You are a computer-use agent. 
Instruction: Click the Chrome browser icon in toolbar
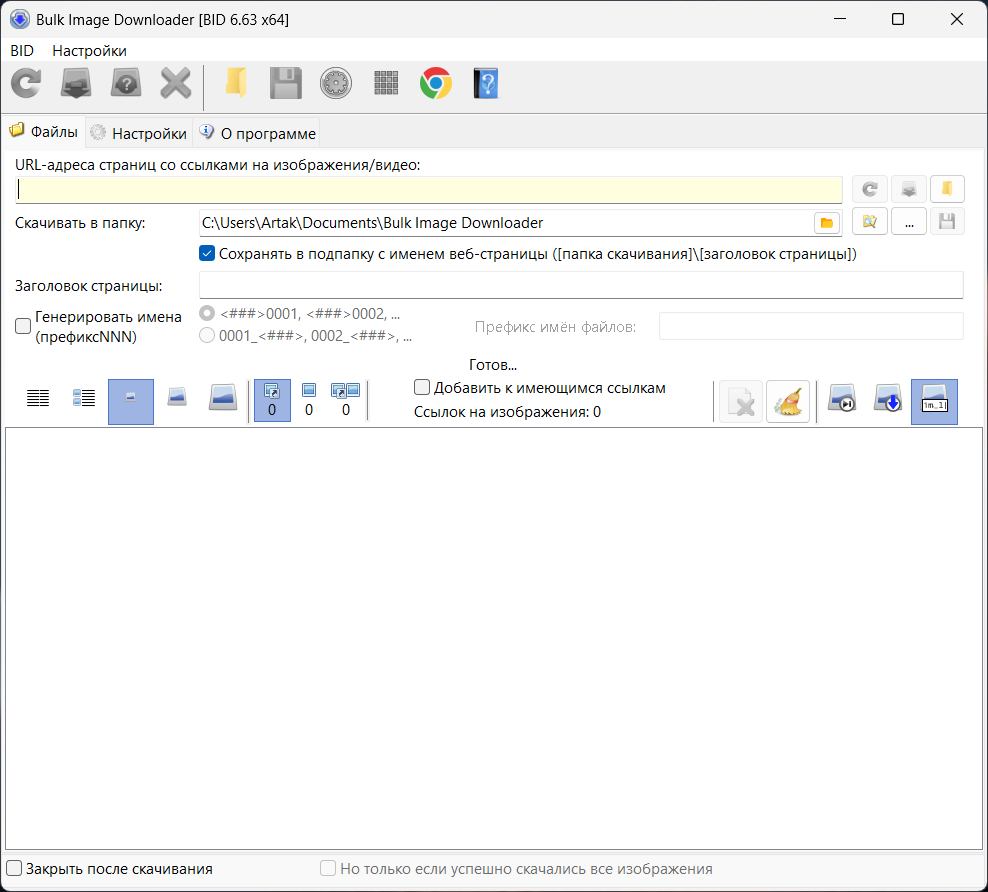(x=436, y=83)
